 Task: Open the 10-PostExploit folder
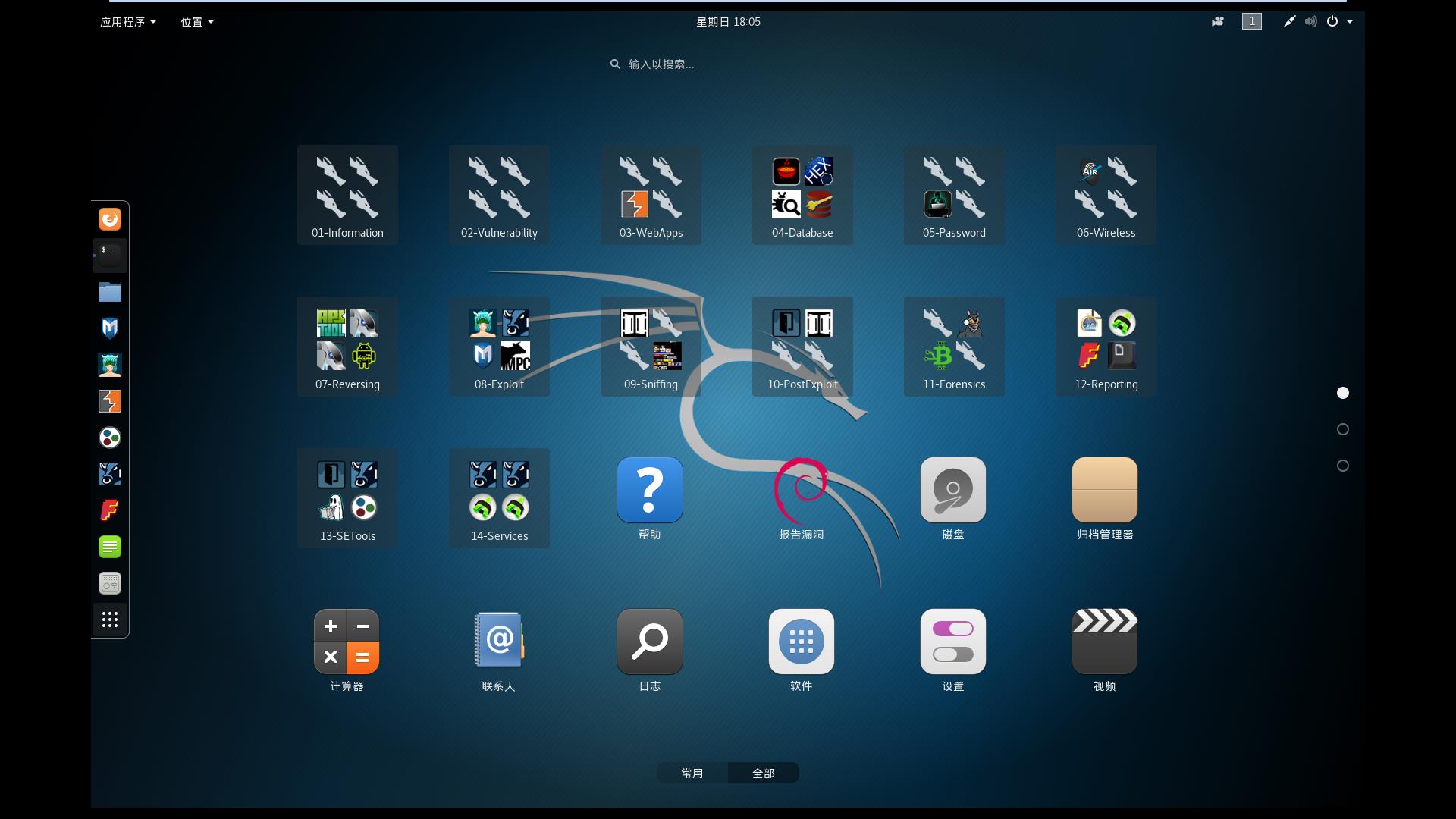(802, 347)
